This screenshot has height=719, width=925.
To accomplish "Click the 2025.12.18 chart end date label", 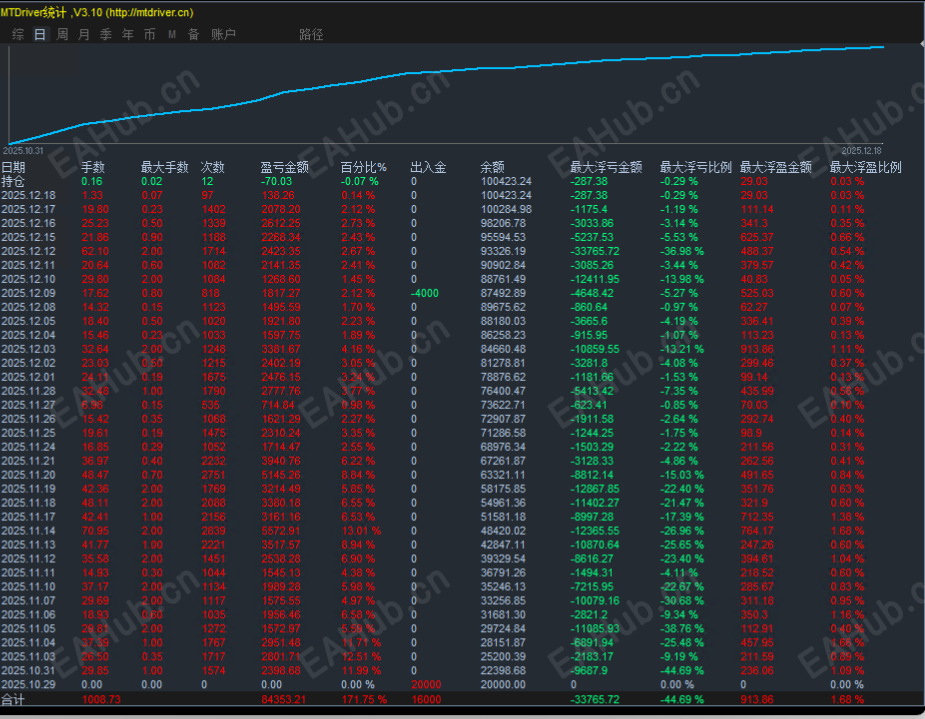I will (861, 151).
